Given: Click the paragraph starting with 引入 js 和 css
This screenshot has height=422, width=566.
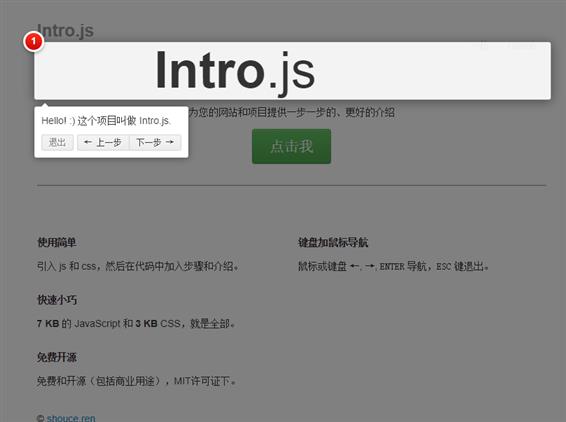Looking at the screenshot, I should (x=138, y=266).
